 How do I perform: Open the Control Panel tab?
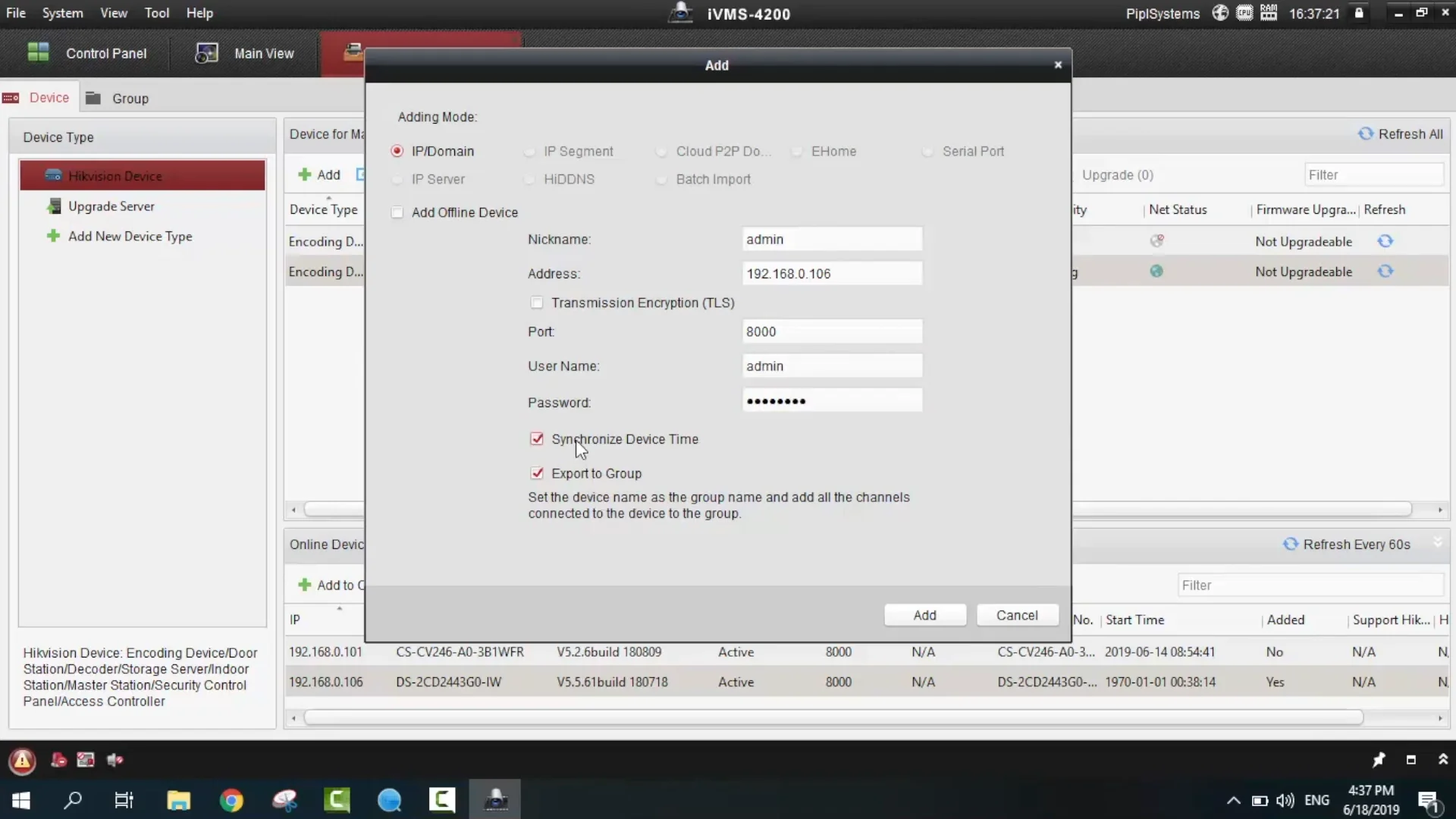[x=86, y=53]
